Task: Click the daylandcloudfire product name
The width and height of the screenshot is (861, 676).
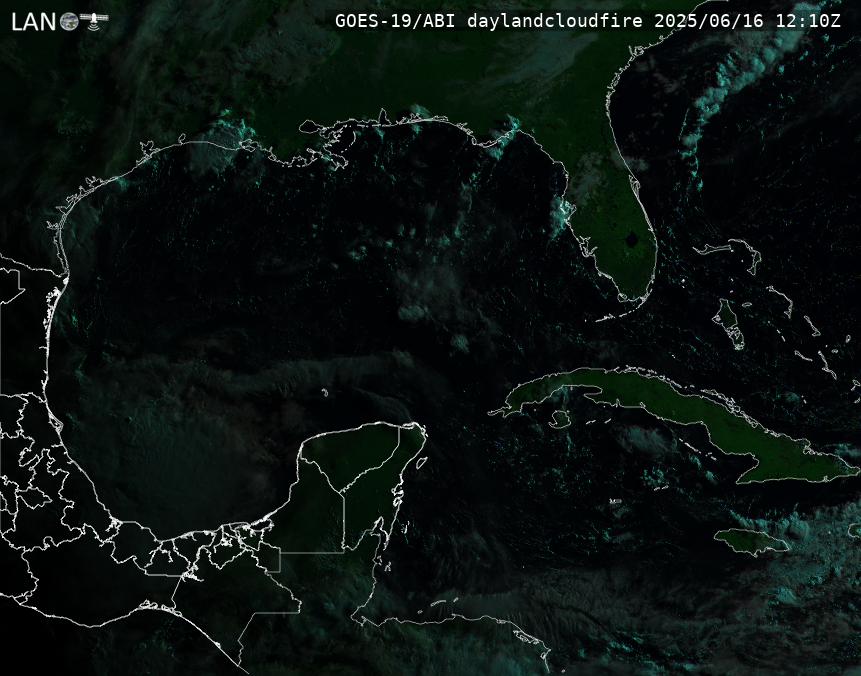Action: pos(555,21)
